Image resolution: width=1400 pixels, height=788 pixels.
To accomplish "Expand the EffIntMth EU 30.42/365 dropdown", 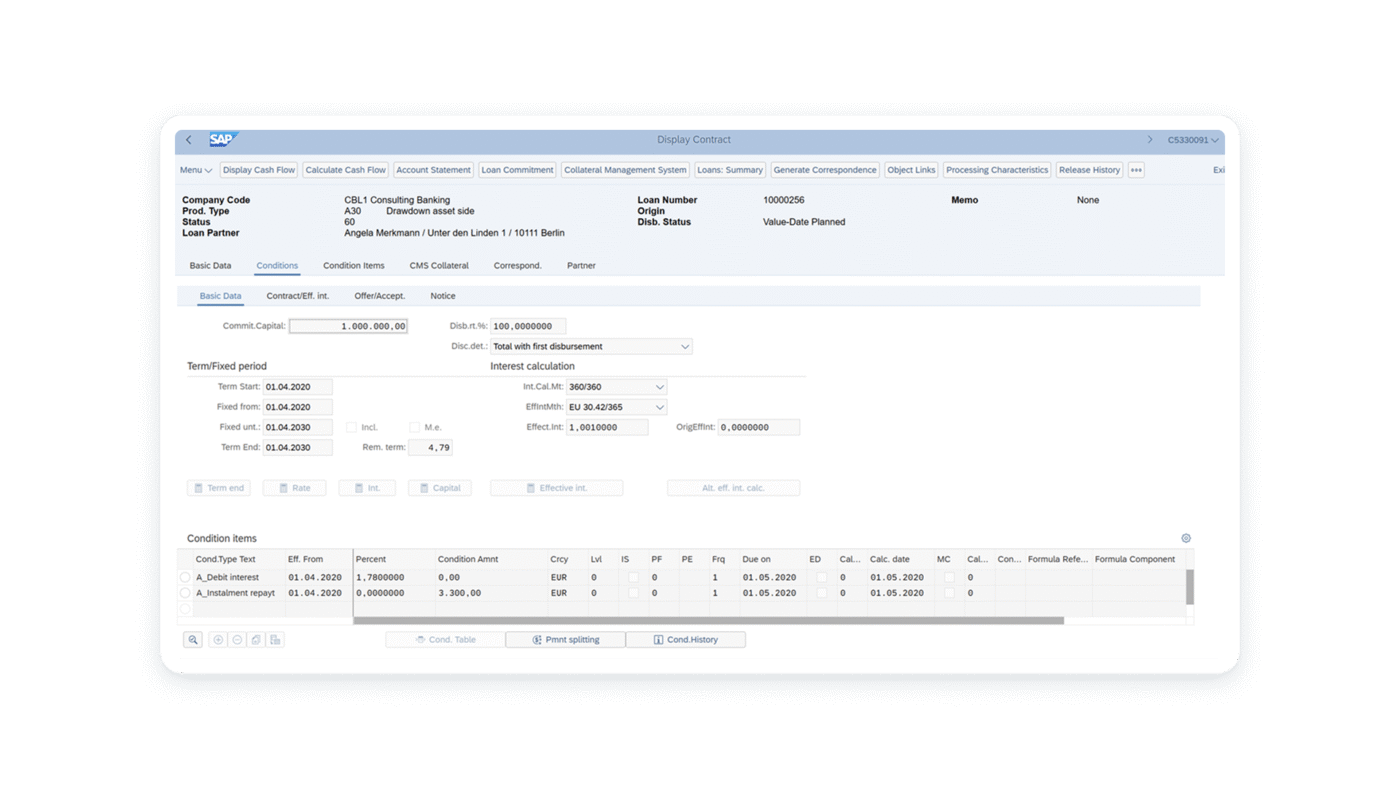I will point(661,406).
